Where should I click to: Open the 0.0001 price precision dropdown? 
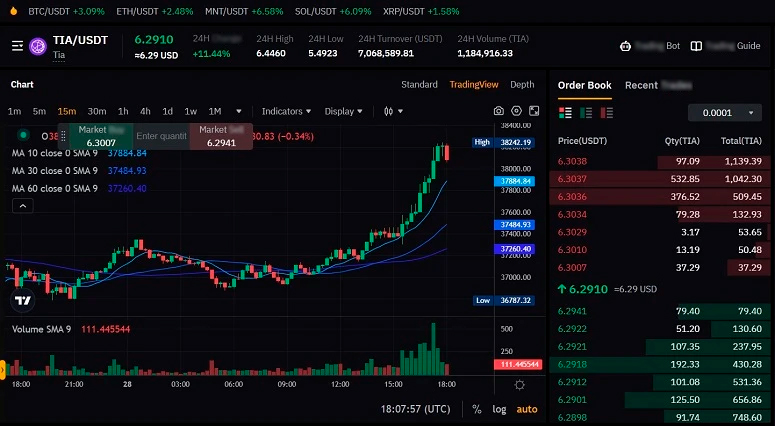tap(725, 113)
